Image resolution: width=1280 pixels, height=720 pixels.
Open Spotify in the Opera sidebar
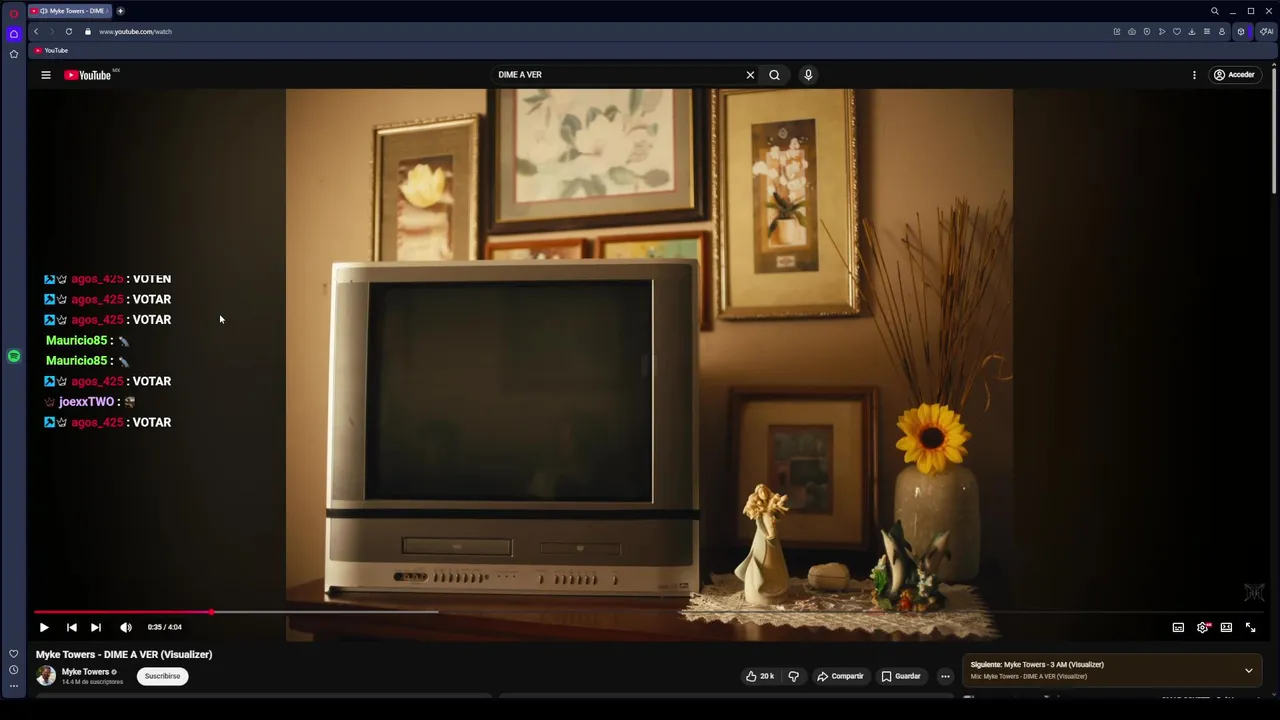[14, 356]
